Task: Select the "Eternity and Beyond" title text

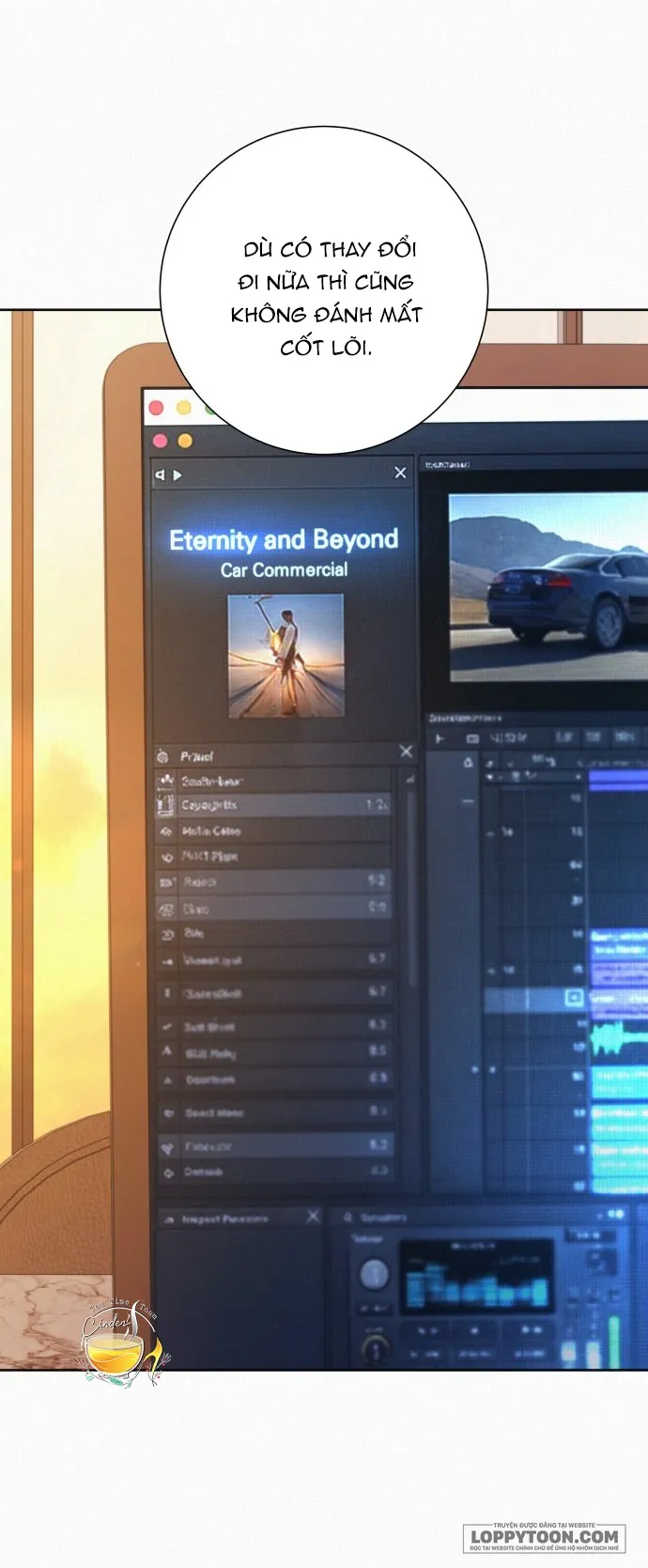Action: (284, 539)
